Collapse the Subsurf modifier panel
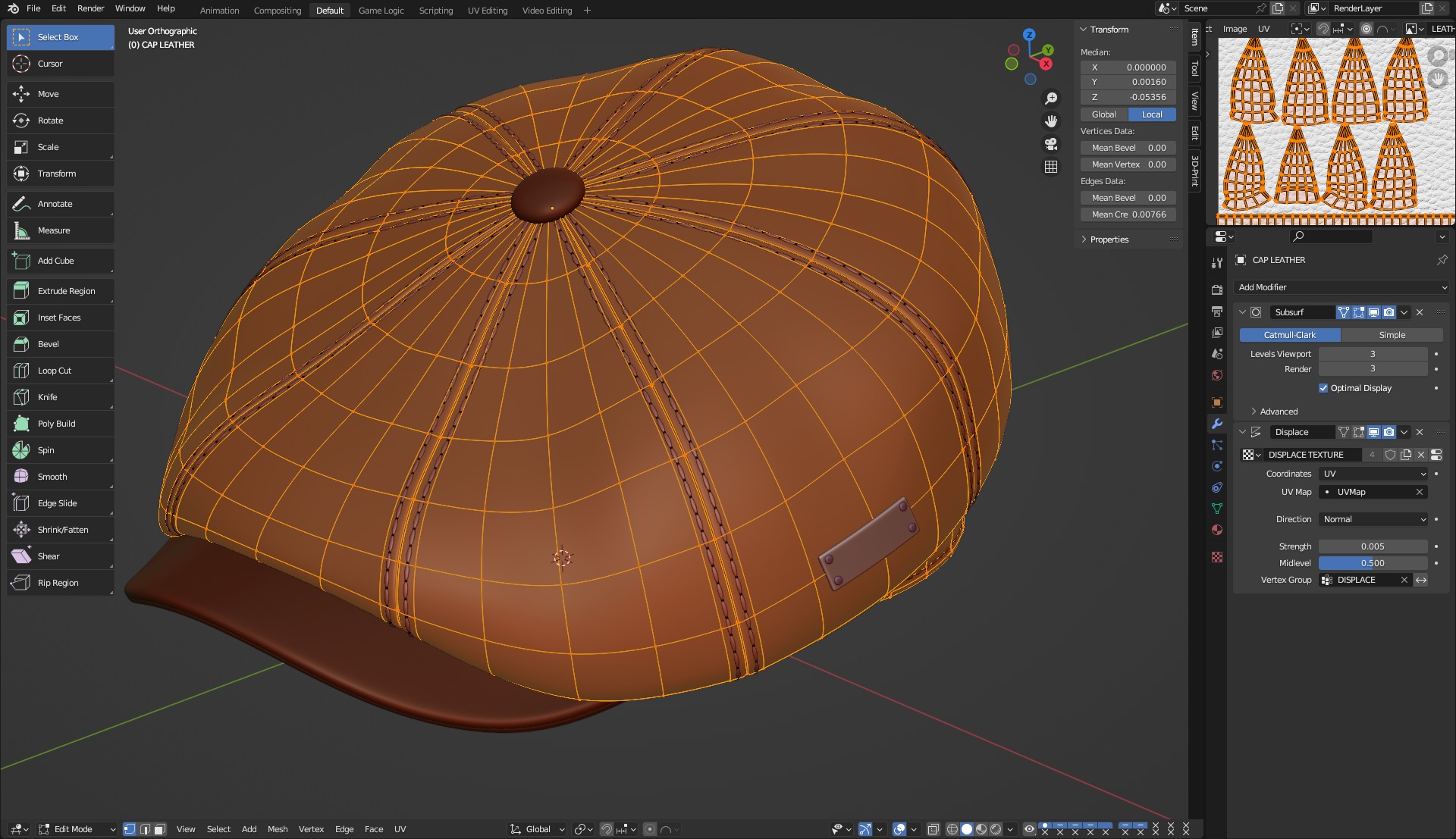 click(1242, 312)
